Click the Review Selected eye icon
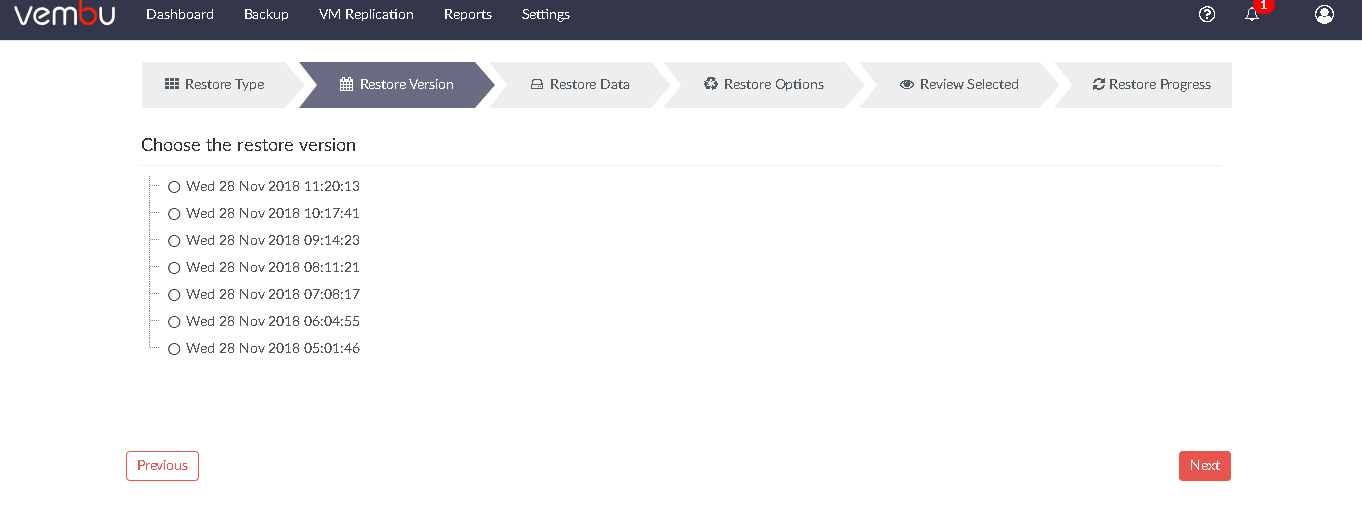Viewport: 1362px width, 507px height. click(x=907, y=84)
